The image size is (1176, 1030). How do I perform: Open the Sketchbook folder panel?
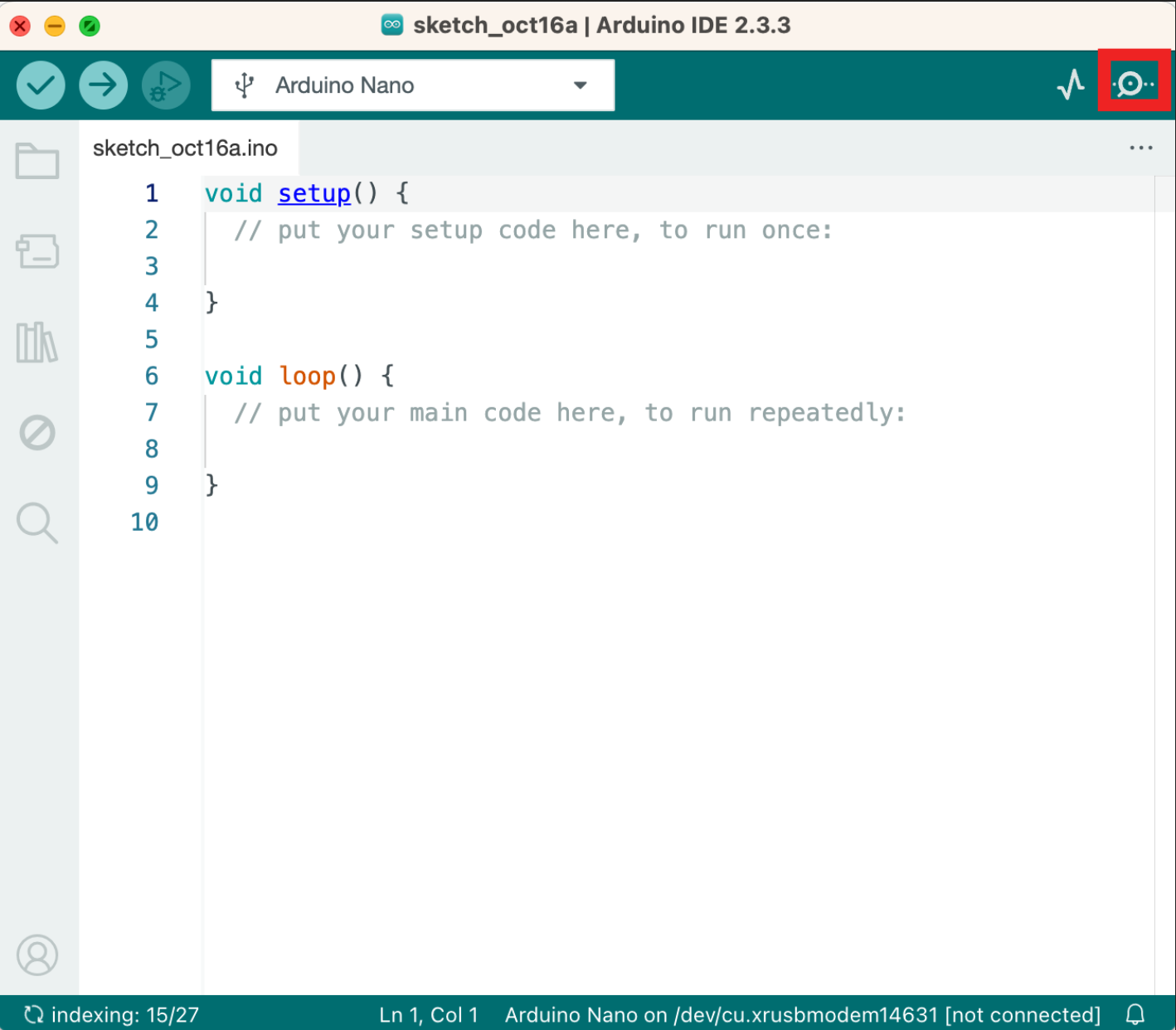[37, 161]
